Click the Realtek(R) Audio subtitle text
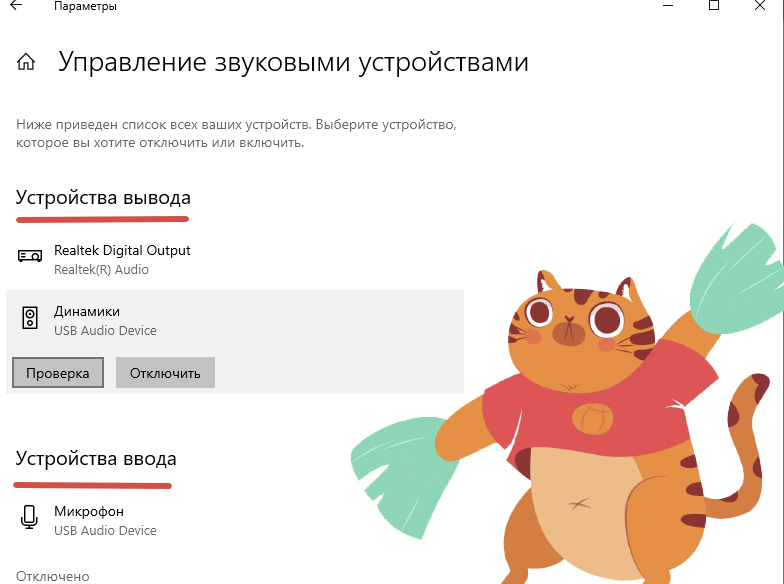This screenshot has width=784, height=584. point(101,270)
